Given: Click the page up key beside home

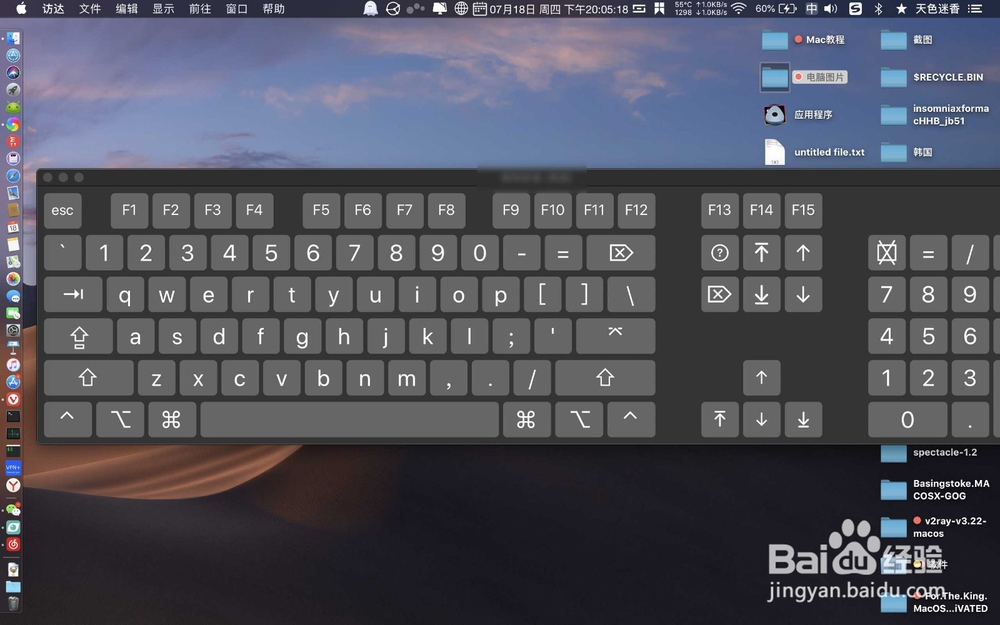Looking at the screenshot, I should point(803,253).
